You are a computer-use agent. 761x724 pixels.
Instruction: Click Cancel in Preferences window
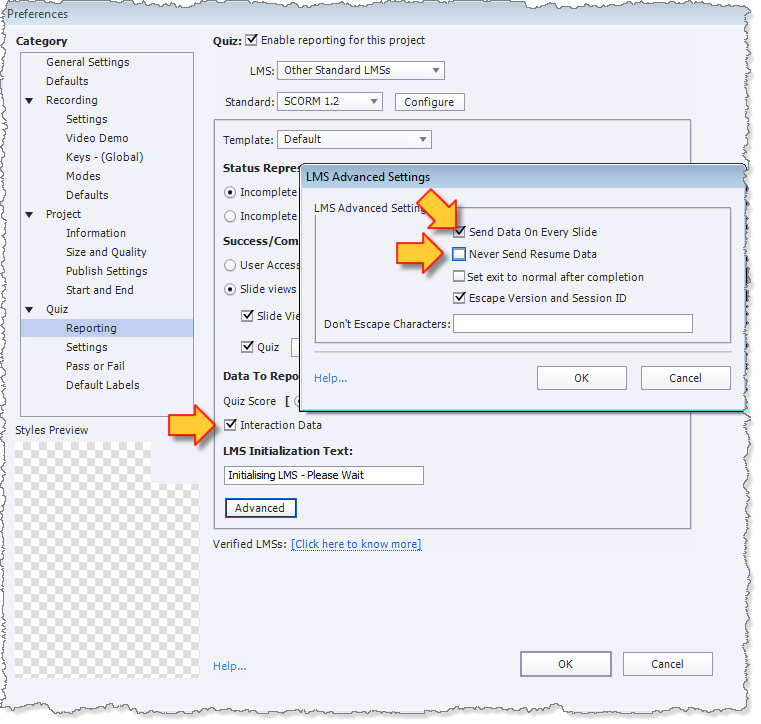[667, 664]
